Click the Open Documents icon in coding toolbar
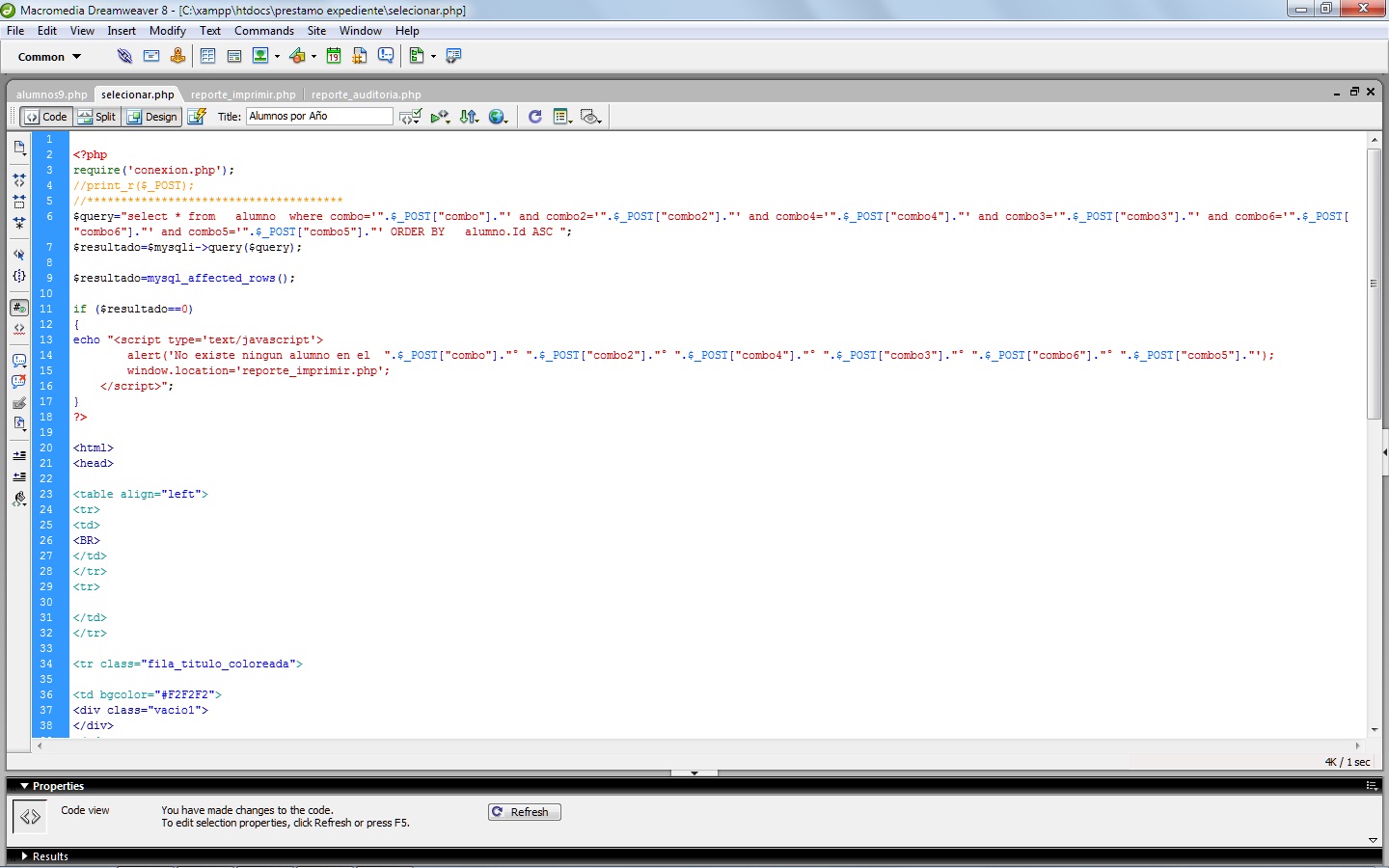 point(19,148)
